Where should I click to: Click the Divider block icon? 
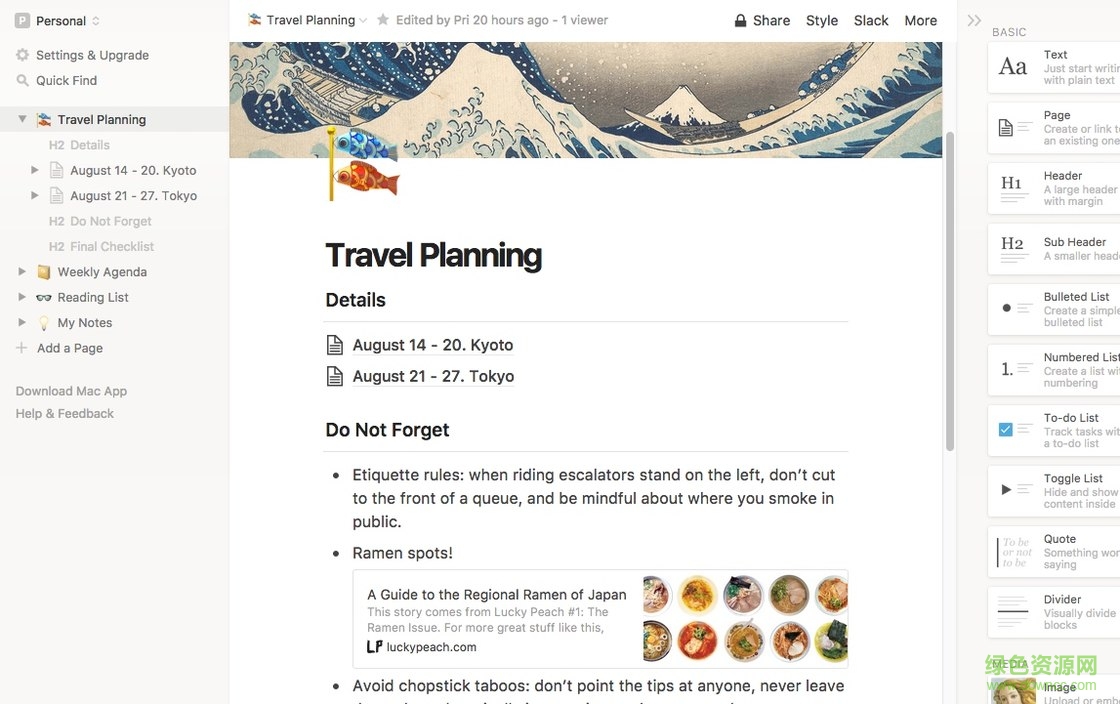(1013, 611)
